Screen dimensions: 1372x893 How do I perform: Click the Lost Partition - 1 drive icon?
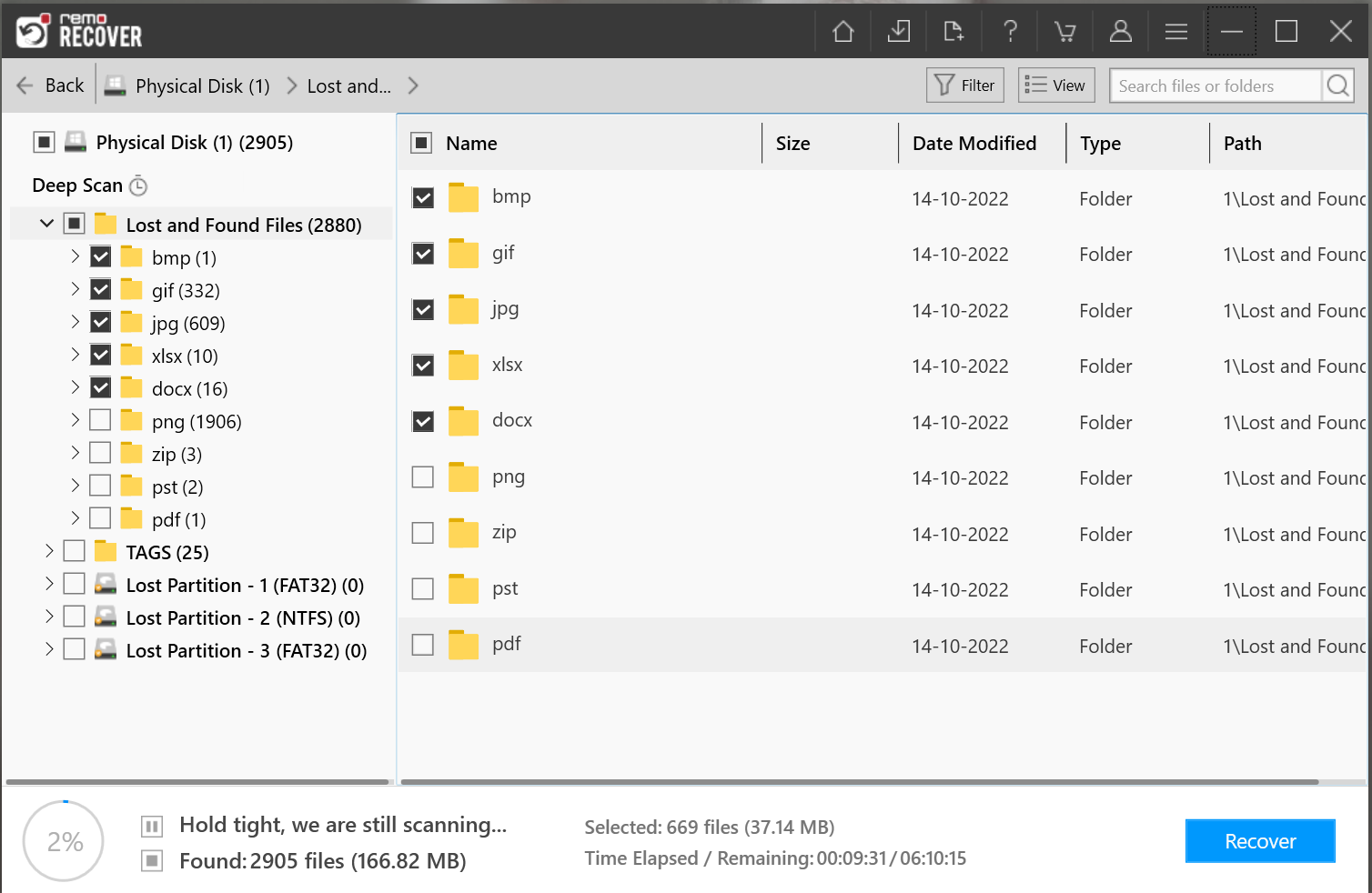106,584
